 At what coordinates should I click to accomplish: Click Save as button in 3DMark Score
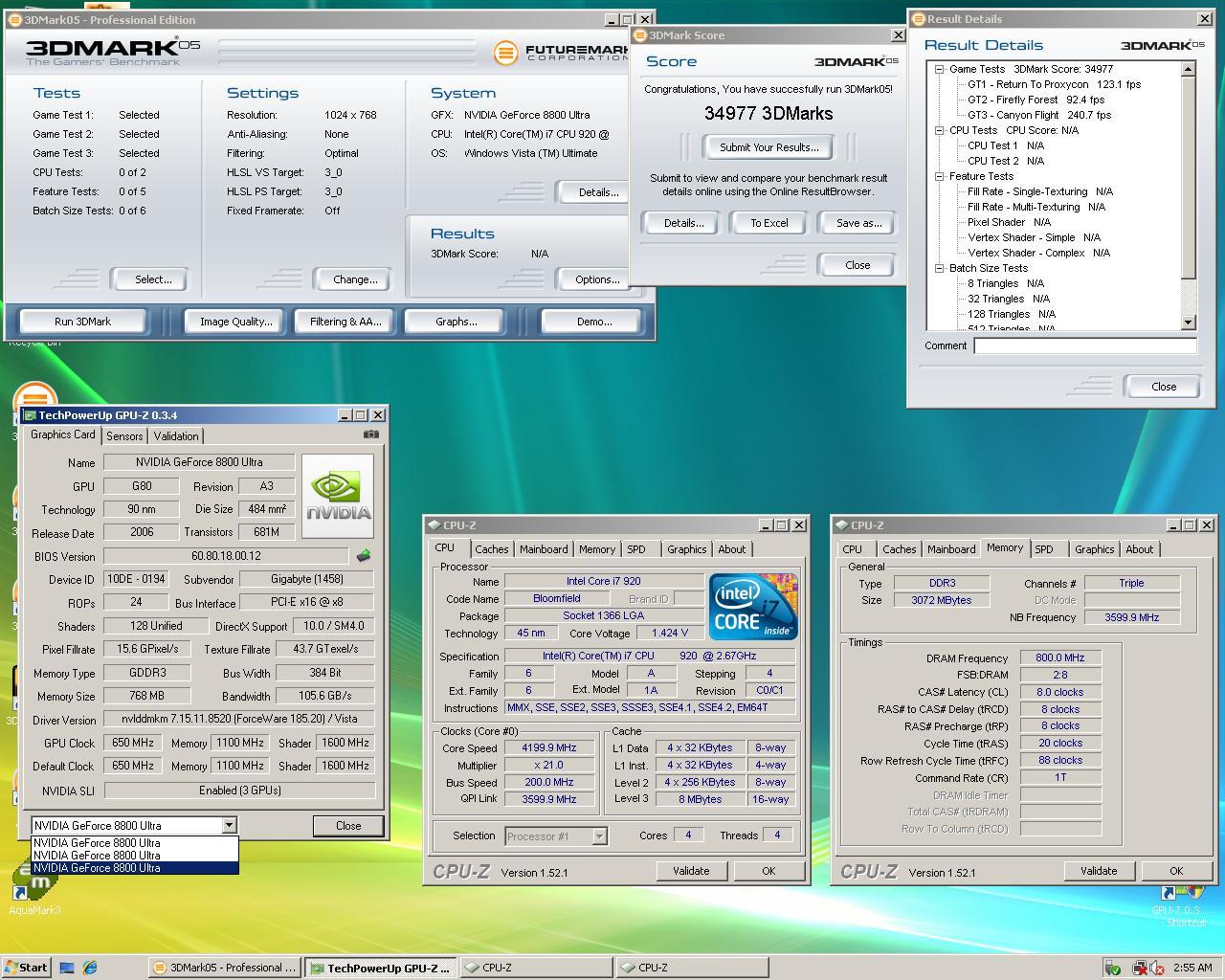[x=859, y=223]
